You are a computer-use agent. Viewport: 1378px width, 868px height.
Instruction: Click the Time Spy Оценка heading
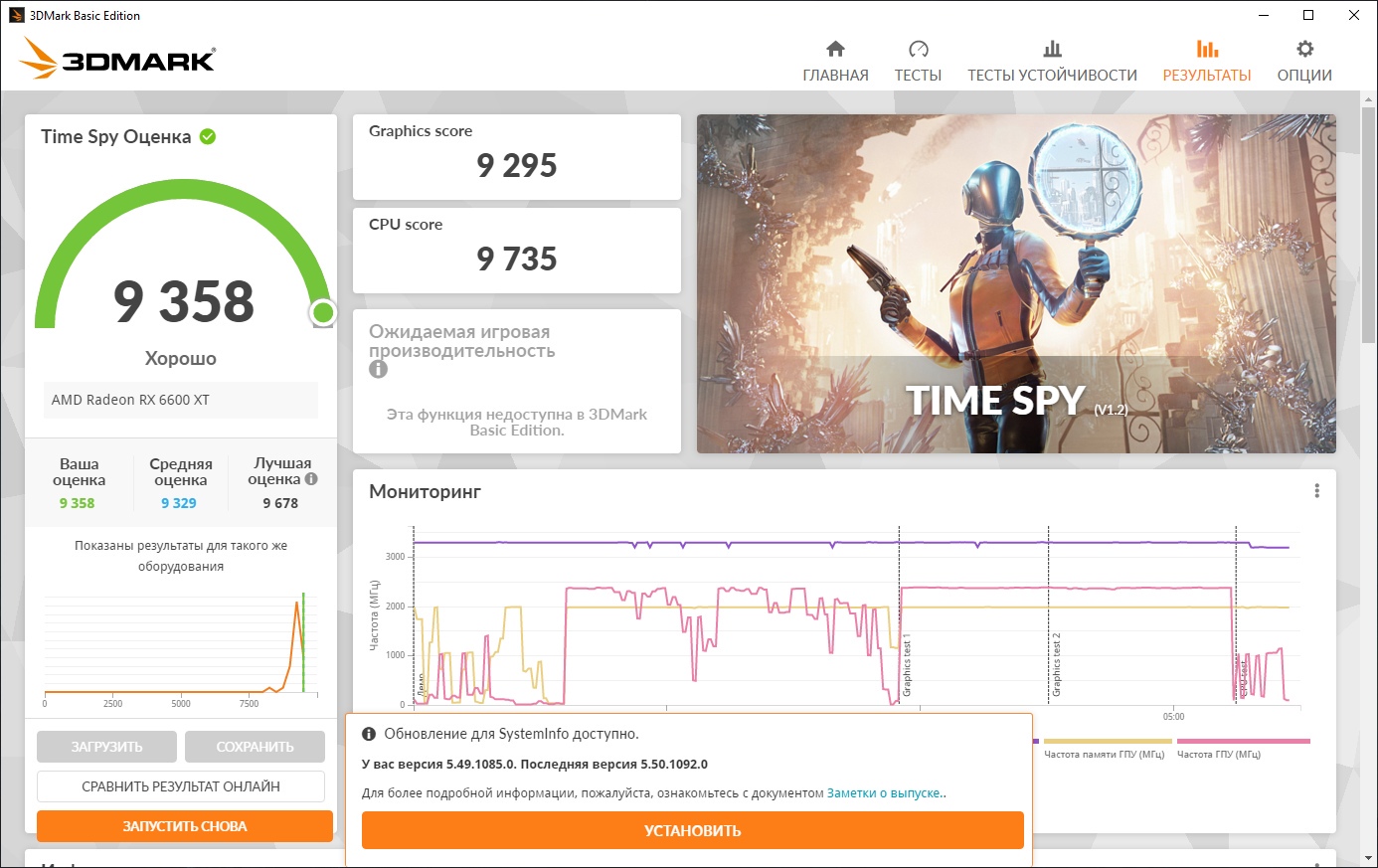pyautogui.click(x=115, y=137)
